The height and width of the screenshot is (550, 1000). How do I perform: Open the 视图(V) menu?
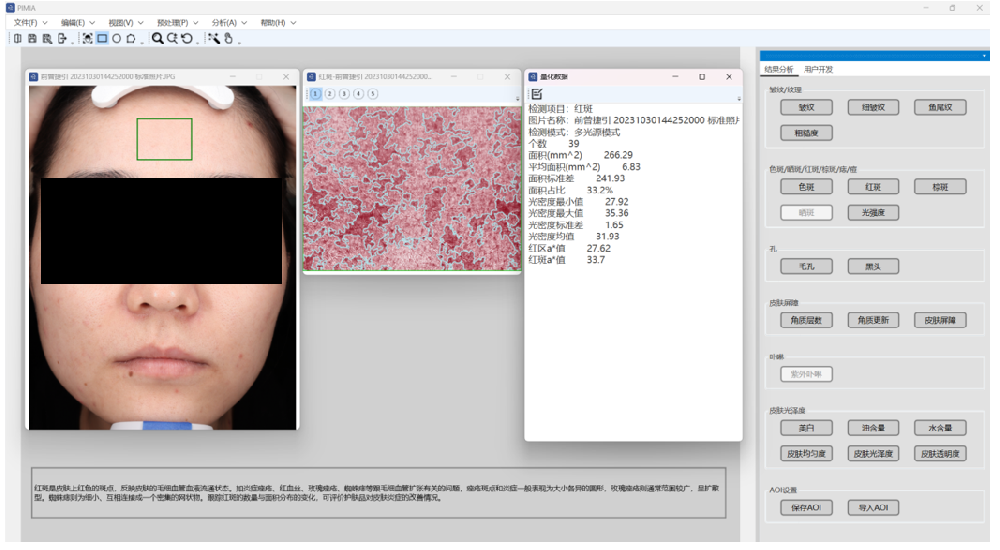[x=125, y=22]
